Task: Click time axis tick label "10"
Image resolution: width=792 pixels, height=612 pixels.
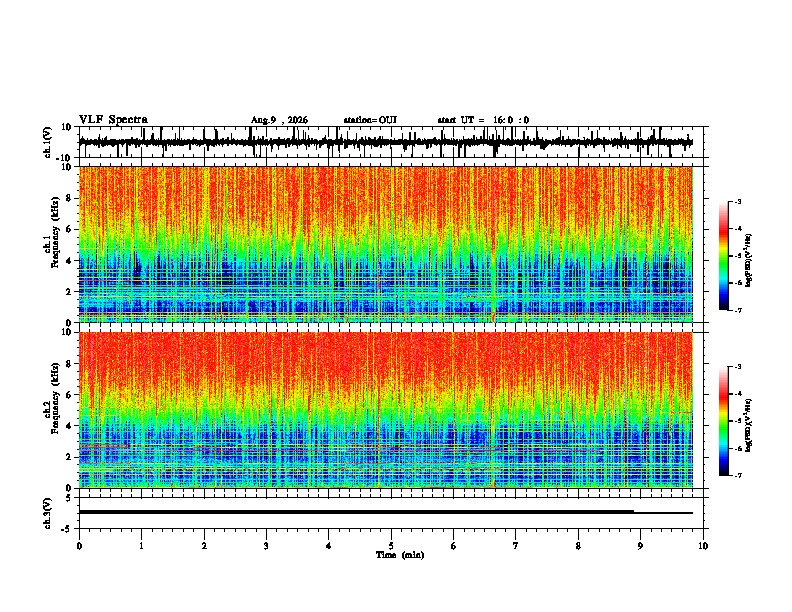Action: click(x=703, y=546)
